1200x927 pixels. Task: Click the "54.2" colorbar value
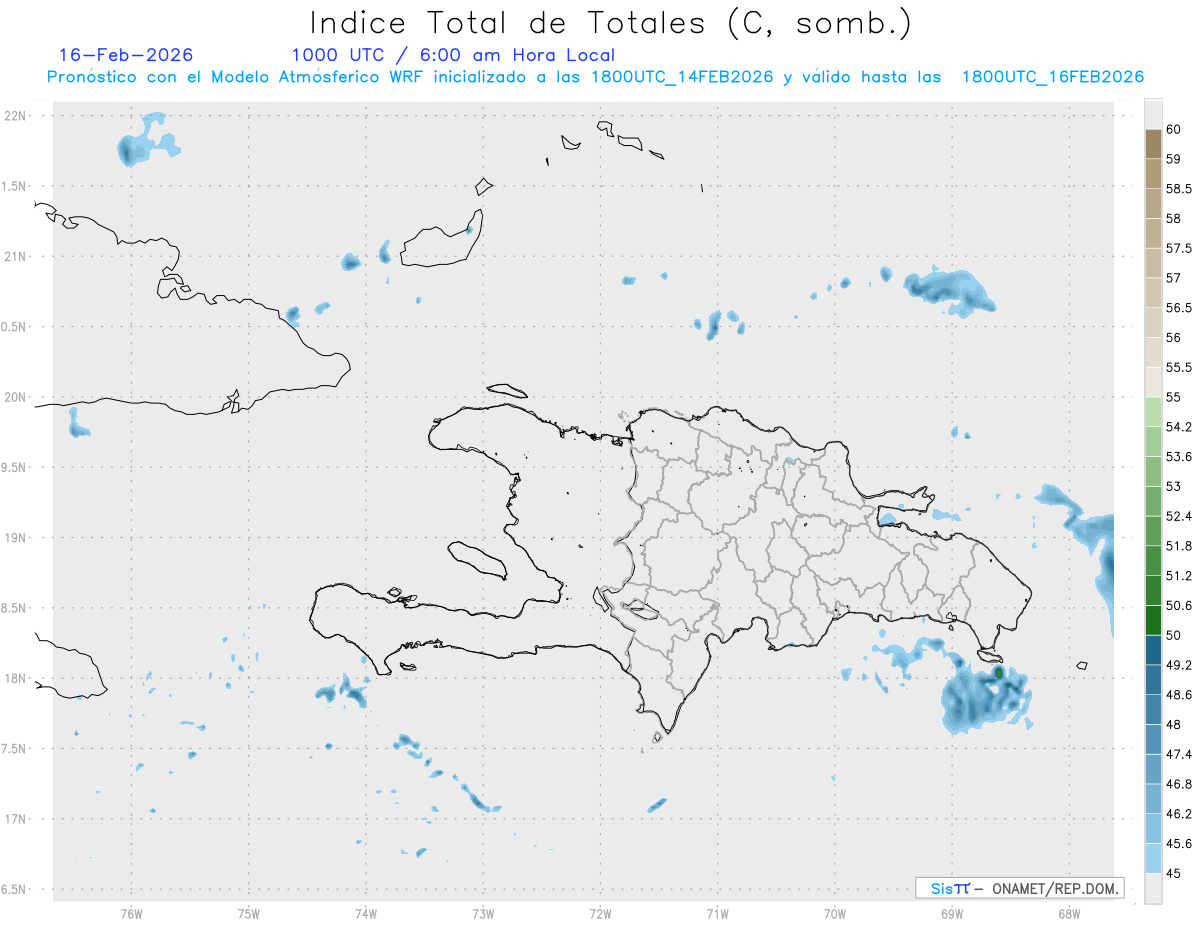click(x=1179, y=427)
